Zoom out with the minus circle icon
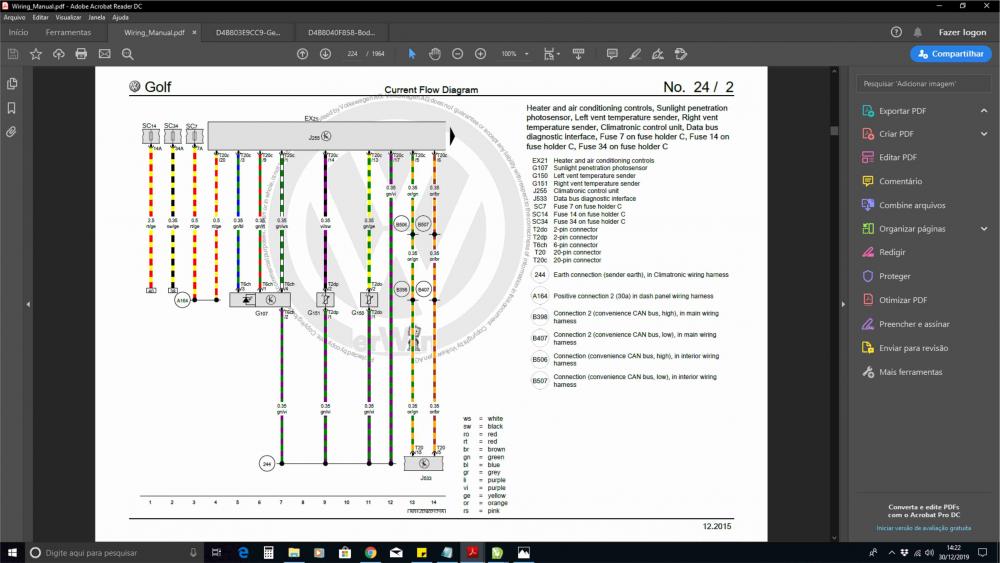The width and height of the screenshot is (1000, 563). tap(457, 54)
